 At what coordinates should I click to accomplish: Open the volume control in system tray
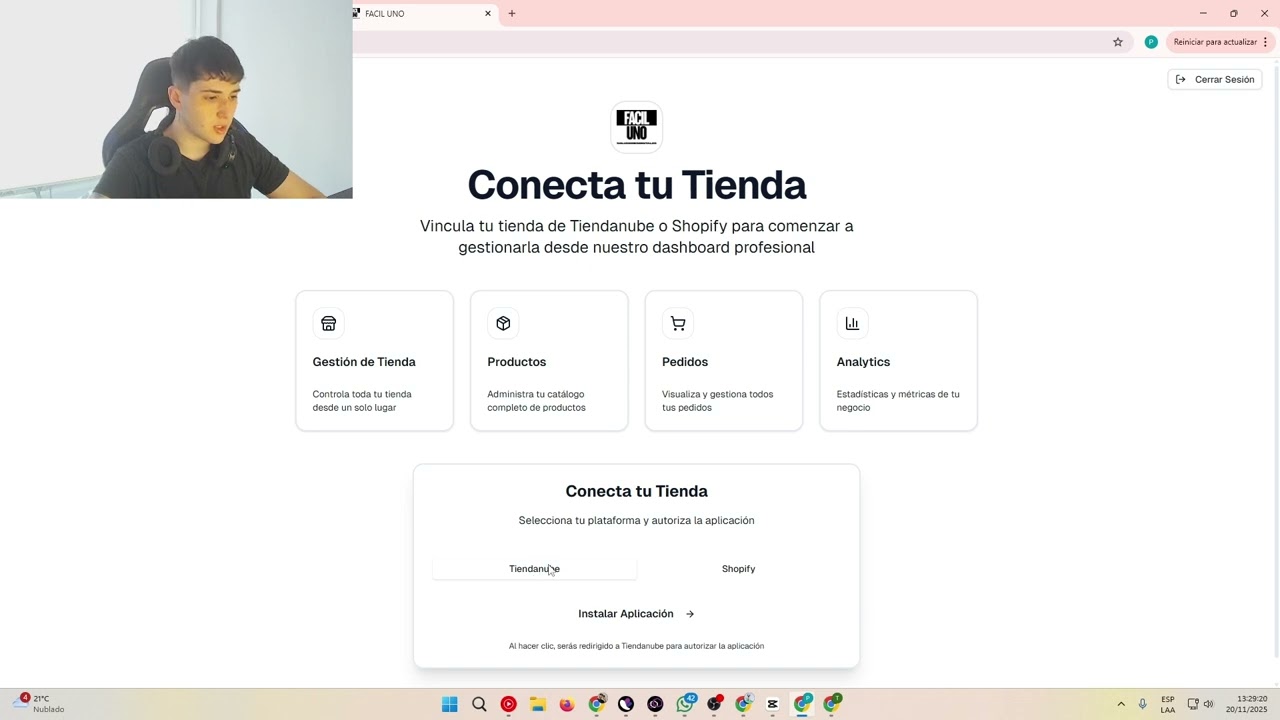tap(1208, 704)
